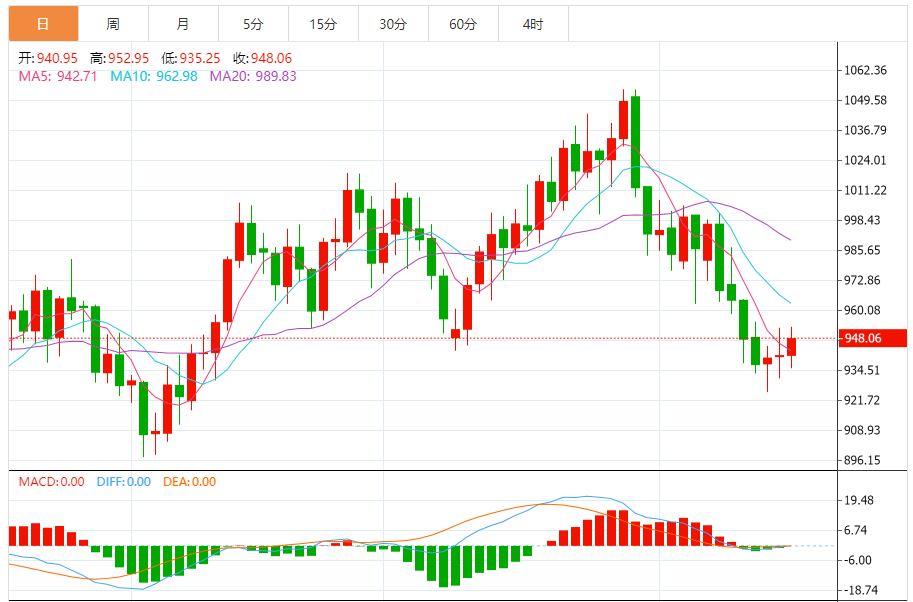
Task: Click the 1036.79 price axis label
Action: coord(865,130)
